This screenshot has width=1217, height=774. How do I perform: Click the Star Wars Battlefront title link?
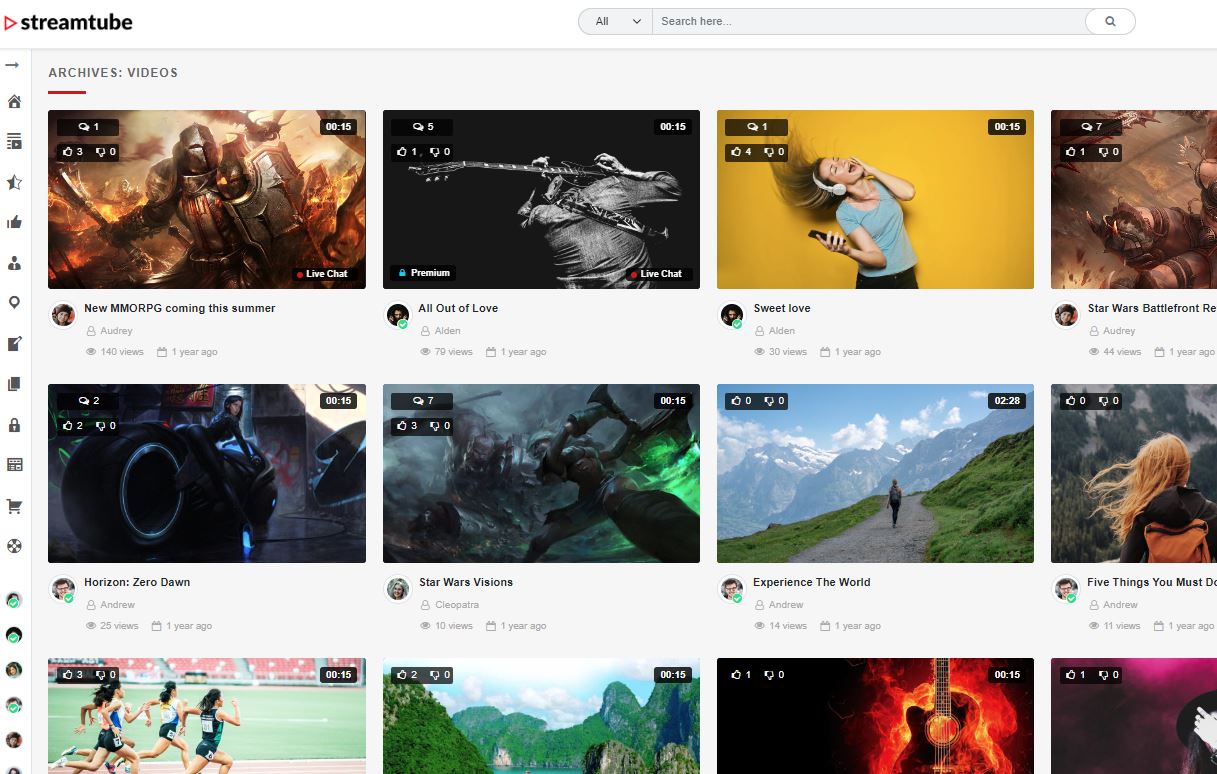[1152, 308]
